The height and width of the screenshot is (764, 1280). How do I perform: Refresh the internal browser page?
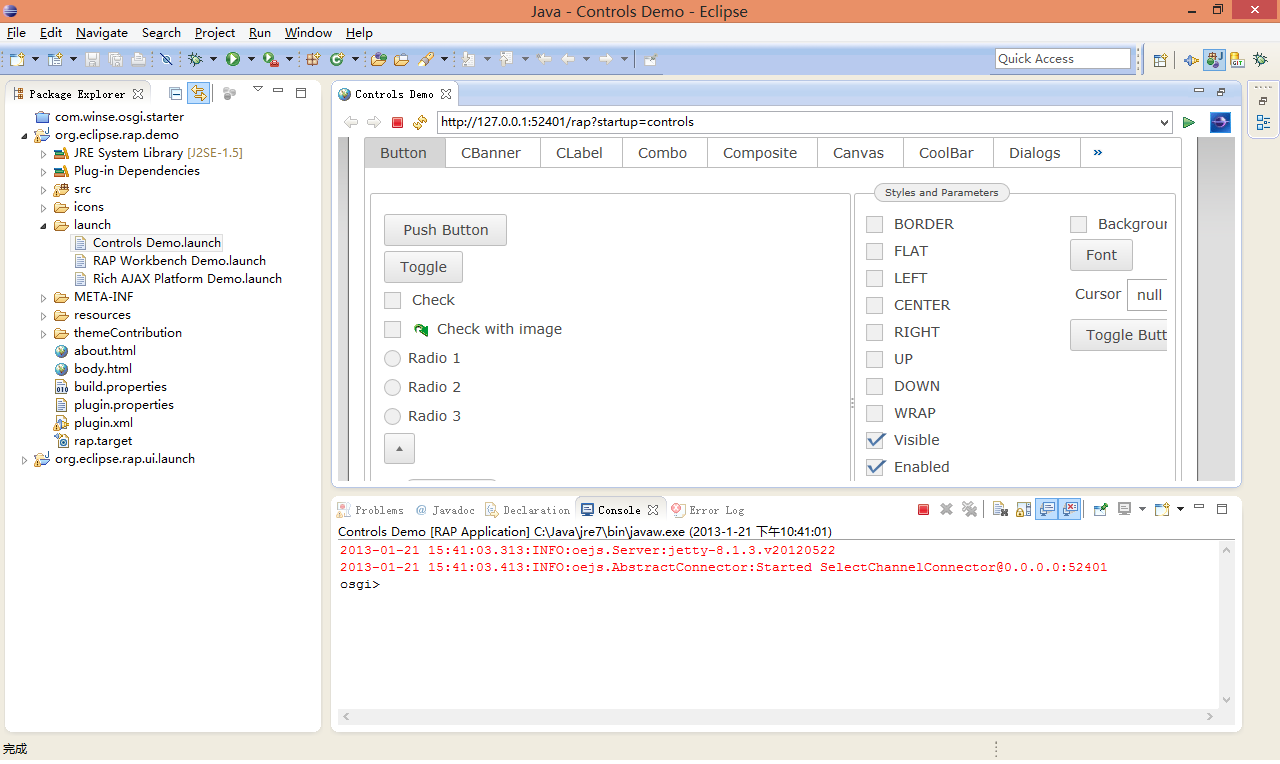(420, 122)
